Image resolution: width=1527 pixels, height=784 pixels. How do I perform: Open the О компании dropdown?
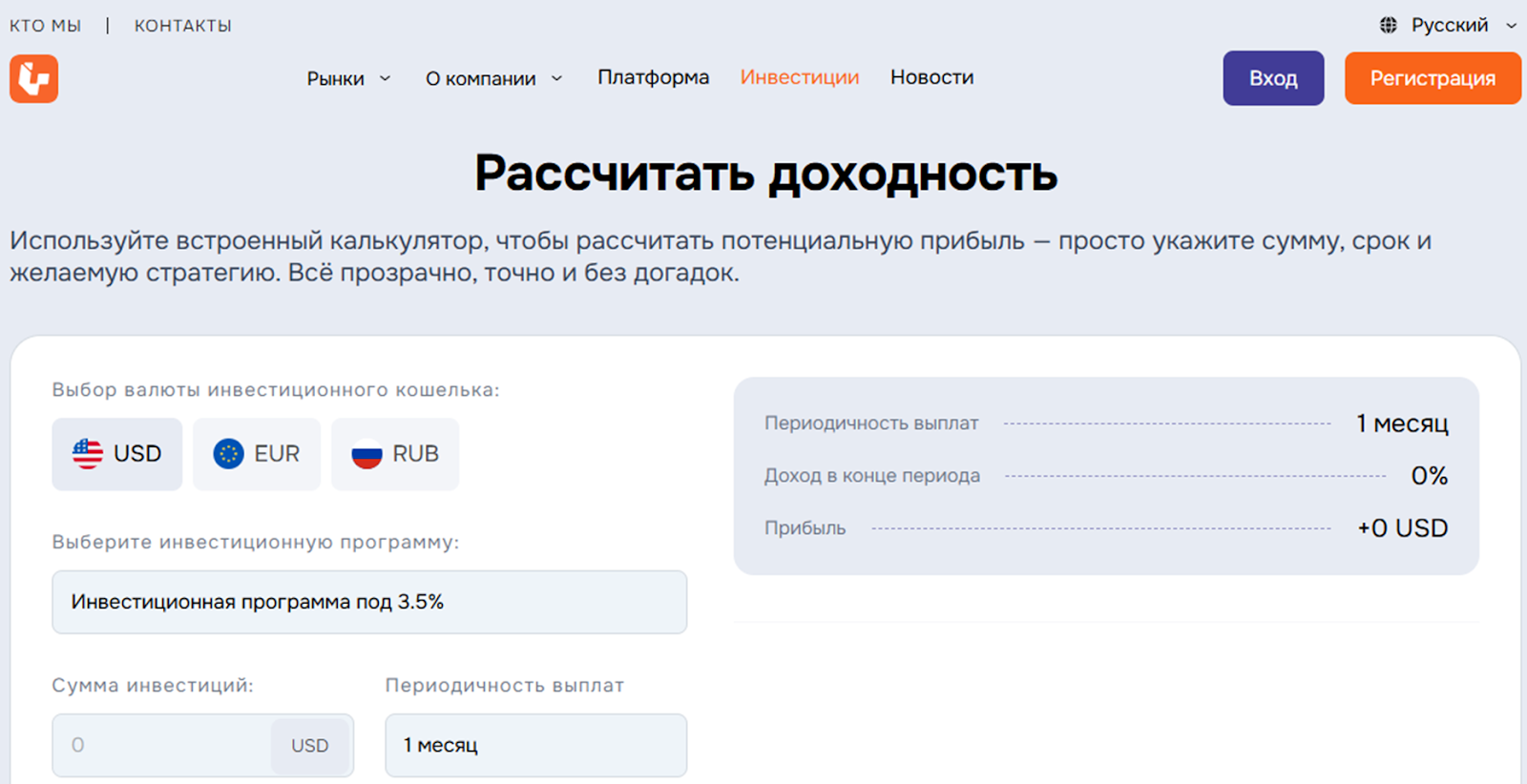click(x=493, y=78)
